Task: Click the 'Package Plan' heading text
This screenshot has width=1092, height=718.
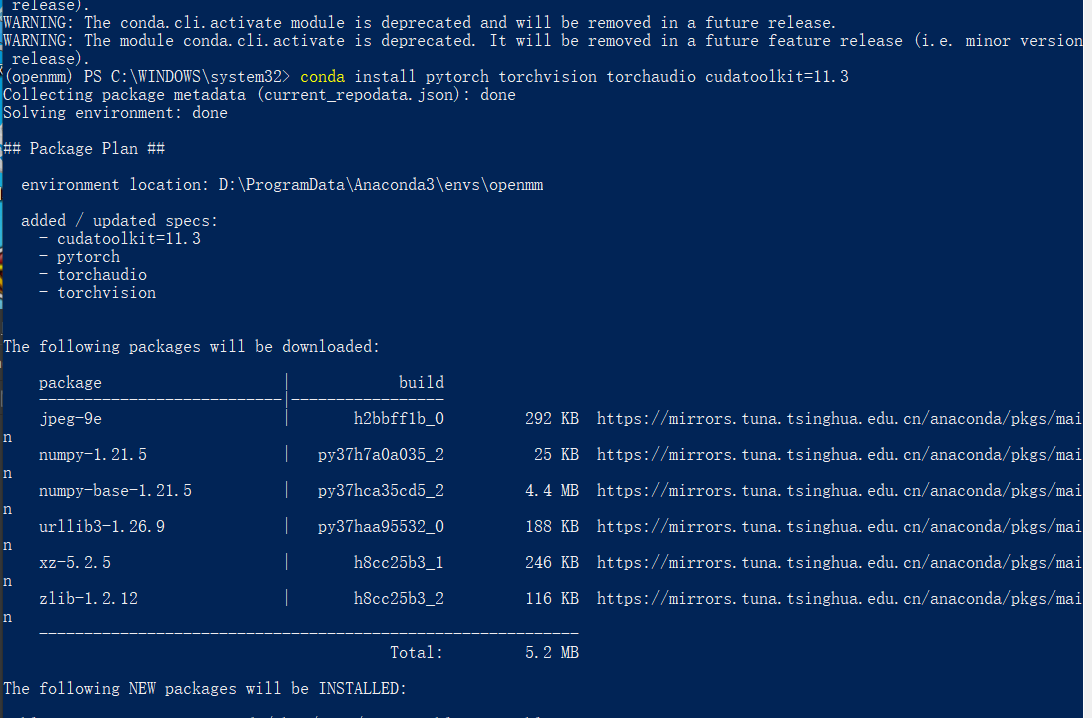Action: pos(84,148)
